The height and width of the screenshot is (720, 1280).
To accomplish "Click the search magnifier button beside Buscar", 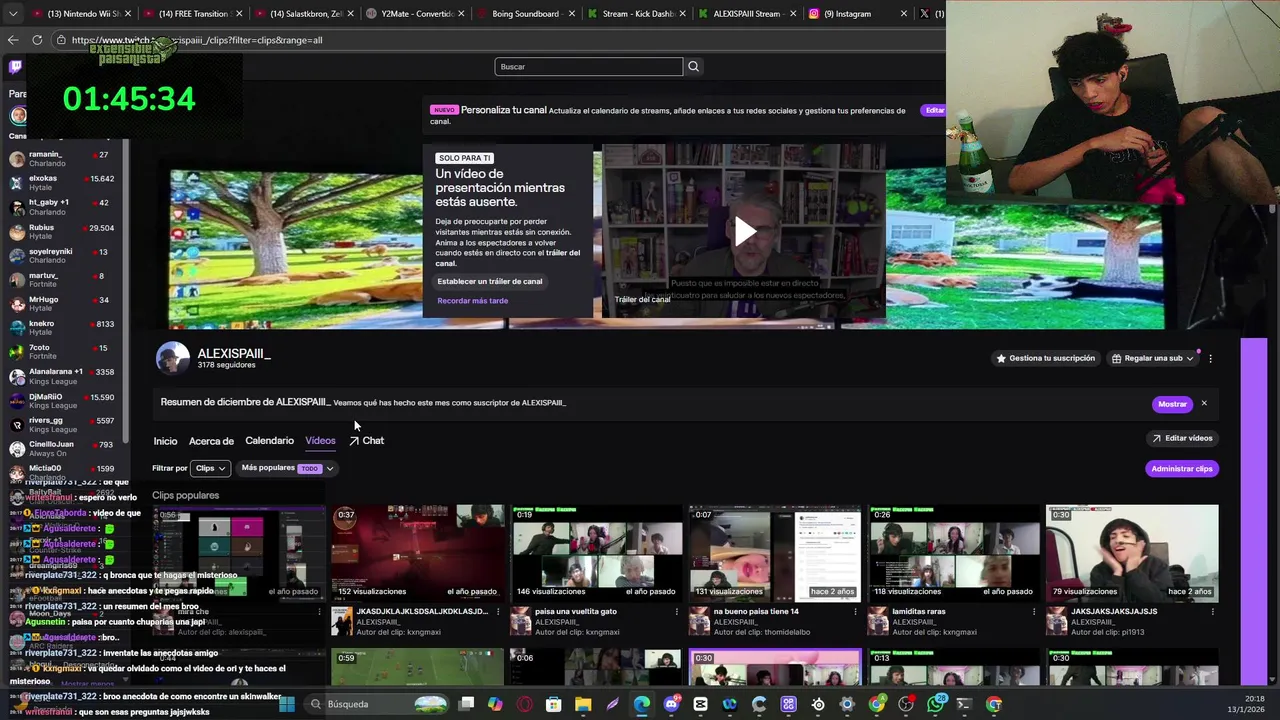I will tap(693, 66).
